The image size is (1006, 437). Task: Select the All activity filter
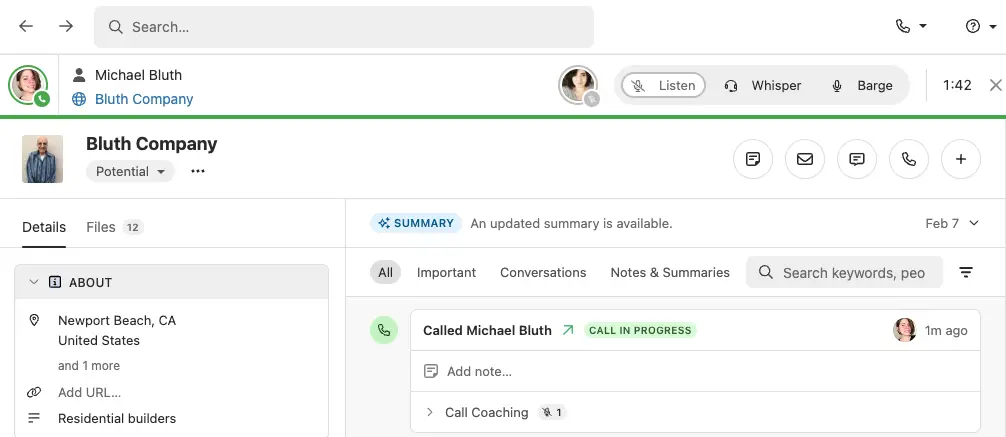pos(386,273)
